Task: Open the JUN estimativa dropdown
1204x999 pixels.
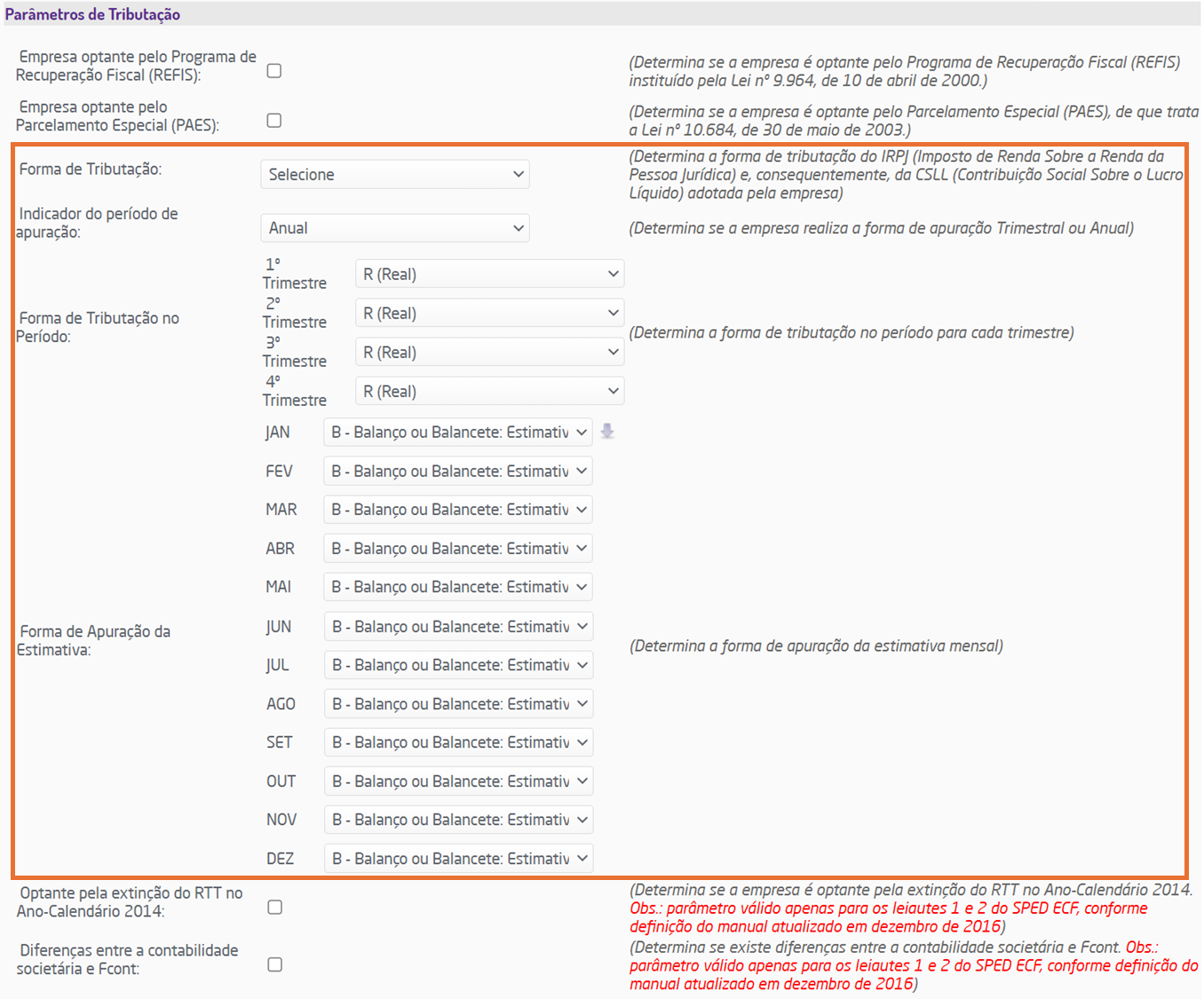Action: 458,626
